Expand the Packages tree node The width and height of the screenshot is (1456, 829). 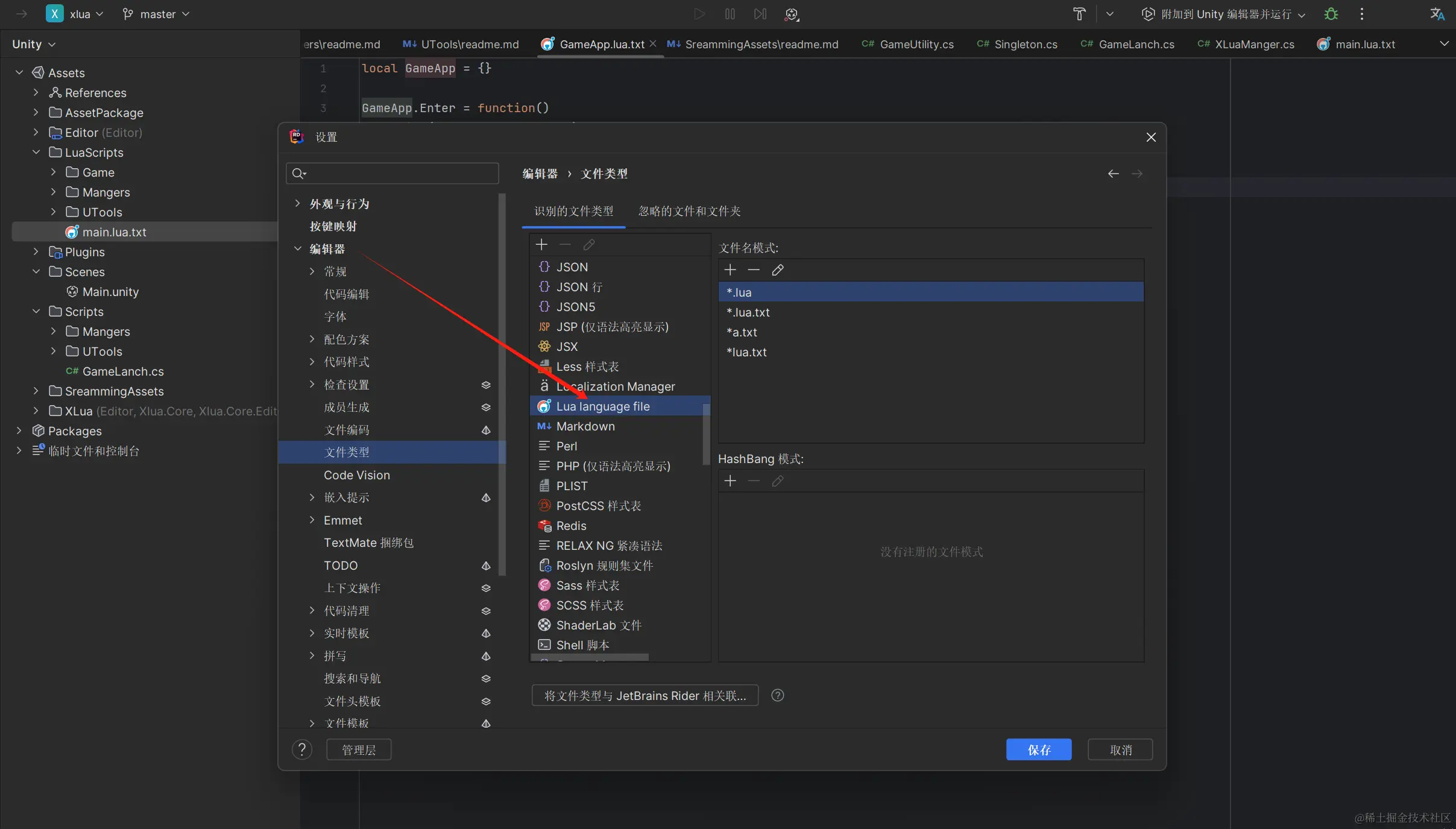coord(19,430)
